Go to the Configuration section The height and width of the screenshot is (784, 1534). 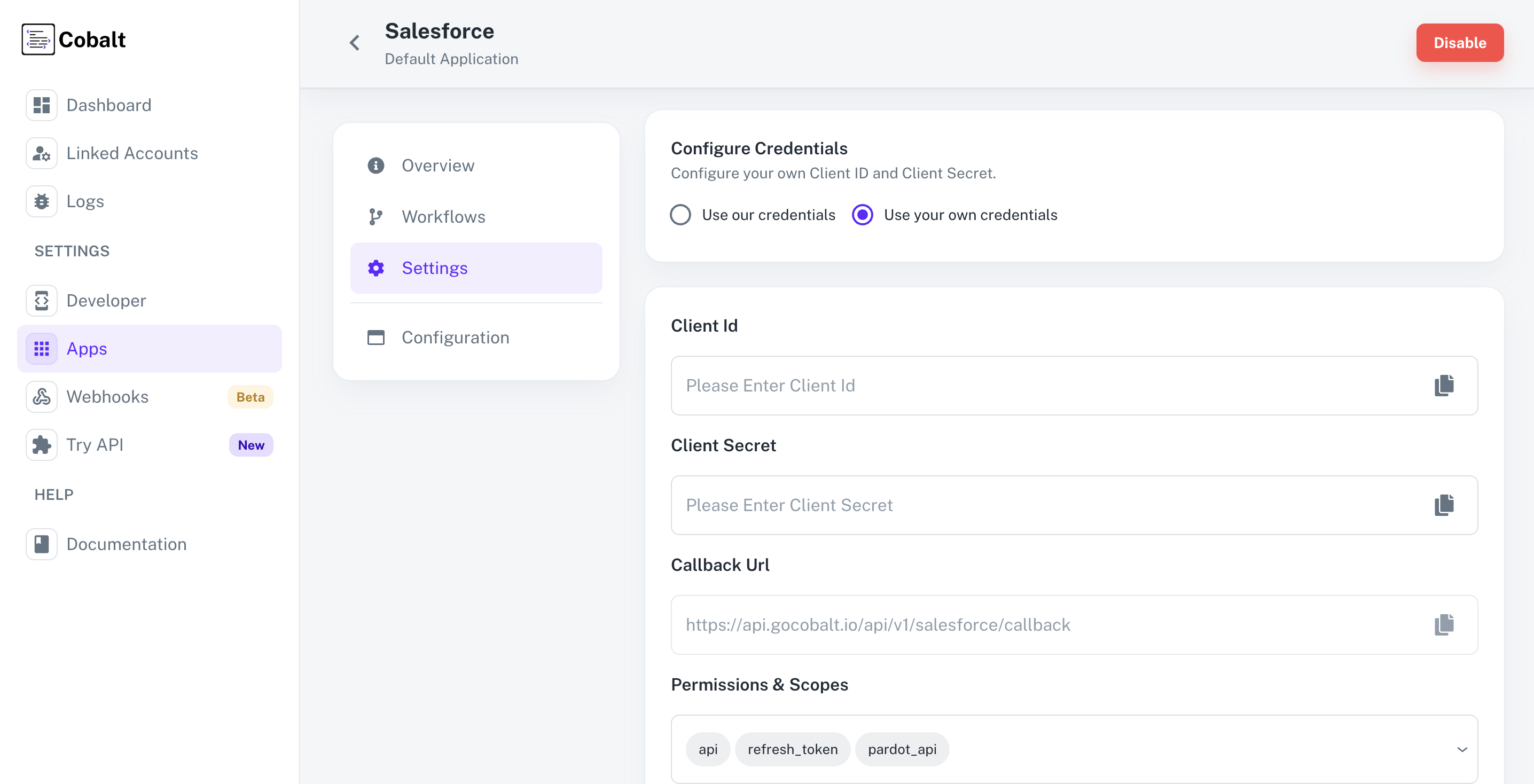[455, 338]
